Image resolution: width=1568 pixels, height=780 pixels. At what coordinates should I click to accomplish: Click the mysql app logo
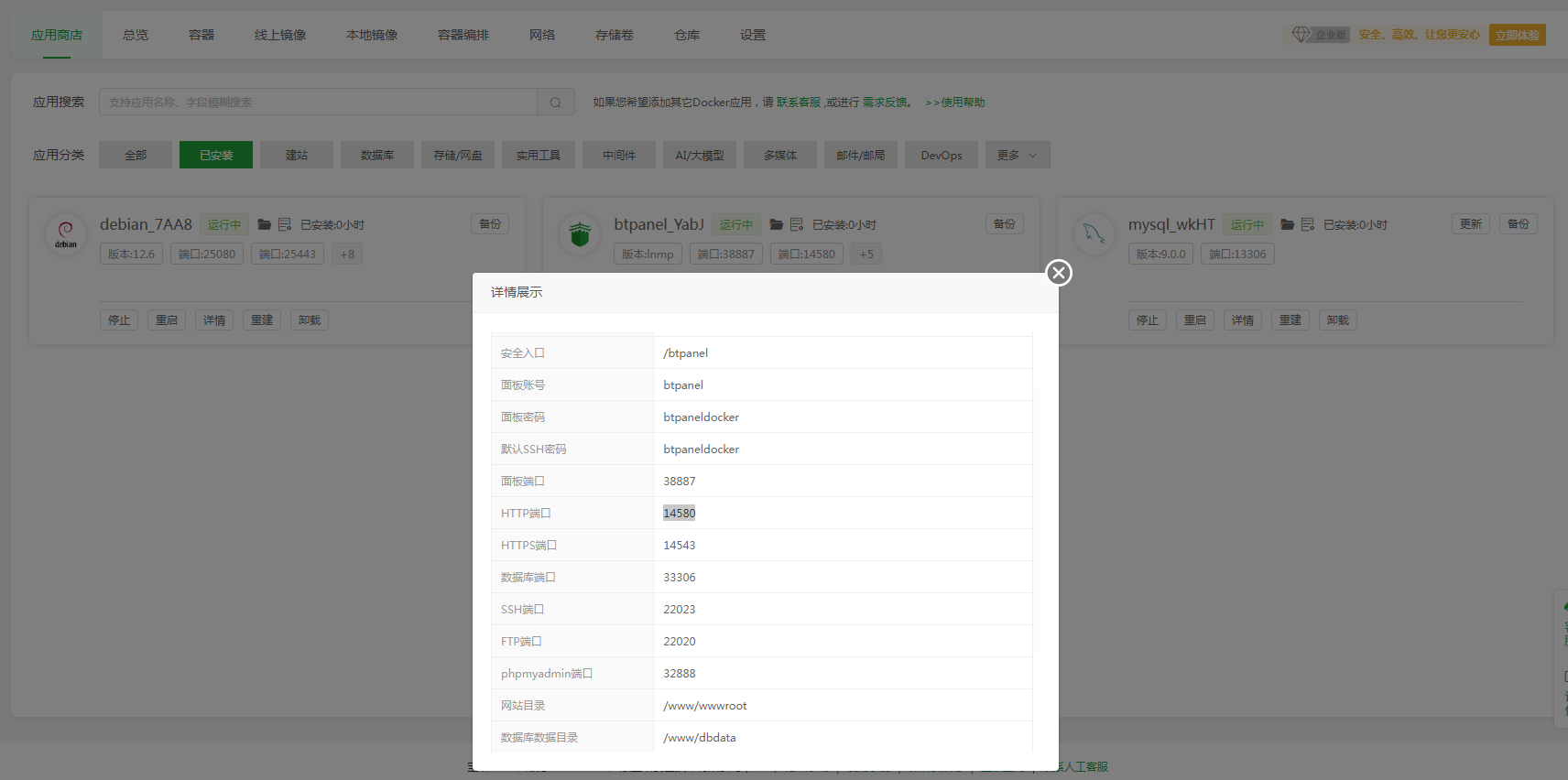[1094, 234]
